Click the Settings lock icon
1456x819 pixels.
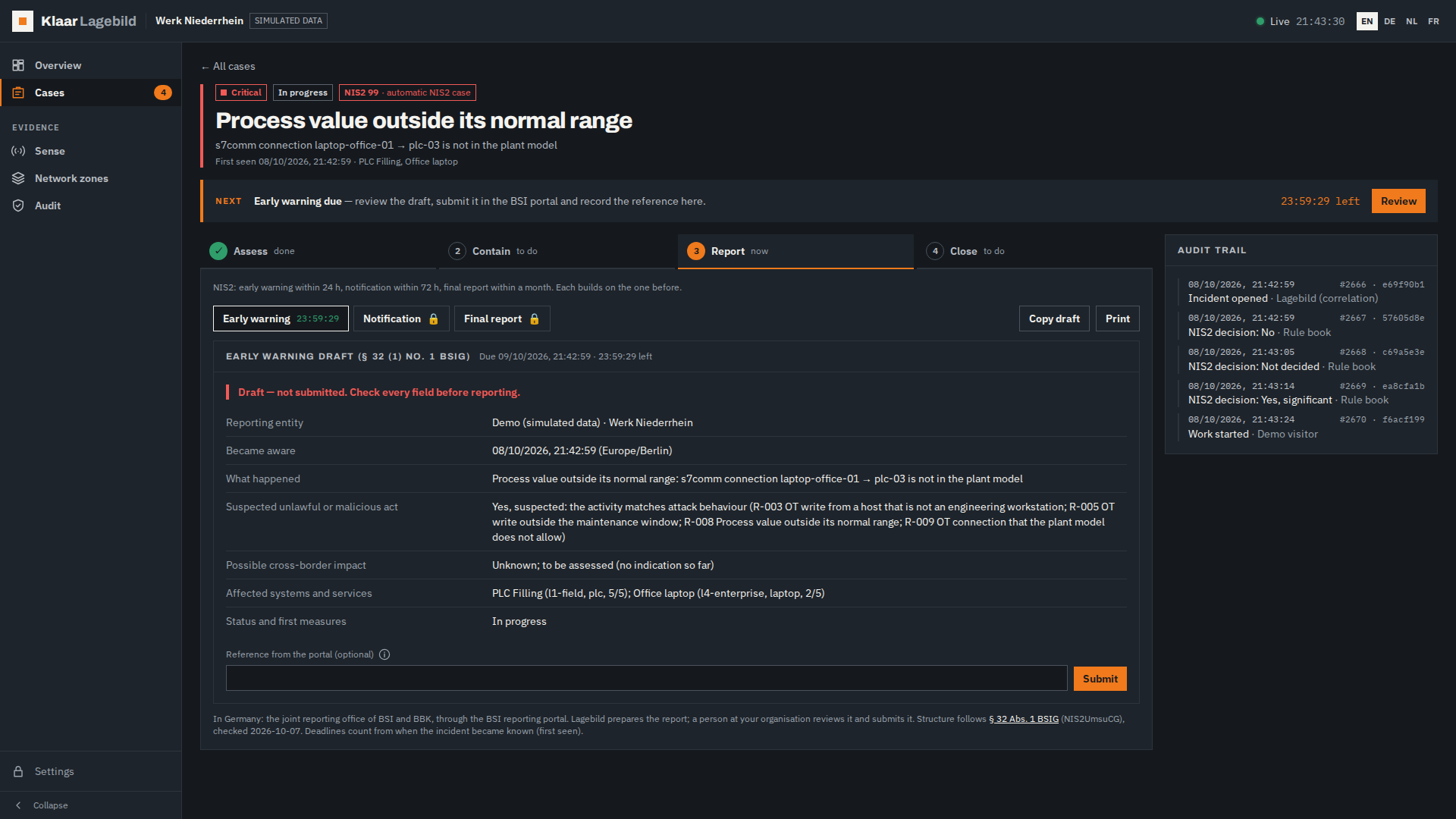18,771
